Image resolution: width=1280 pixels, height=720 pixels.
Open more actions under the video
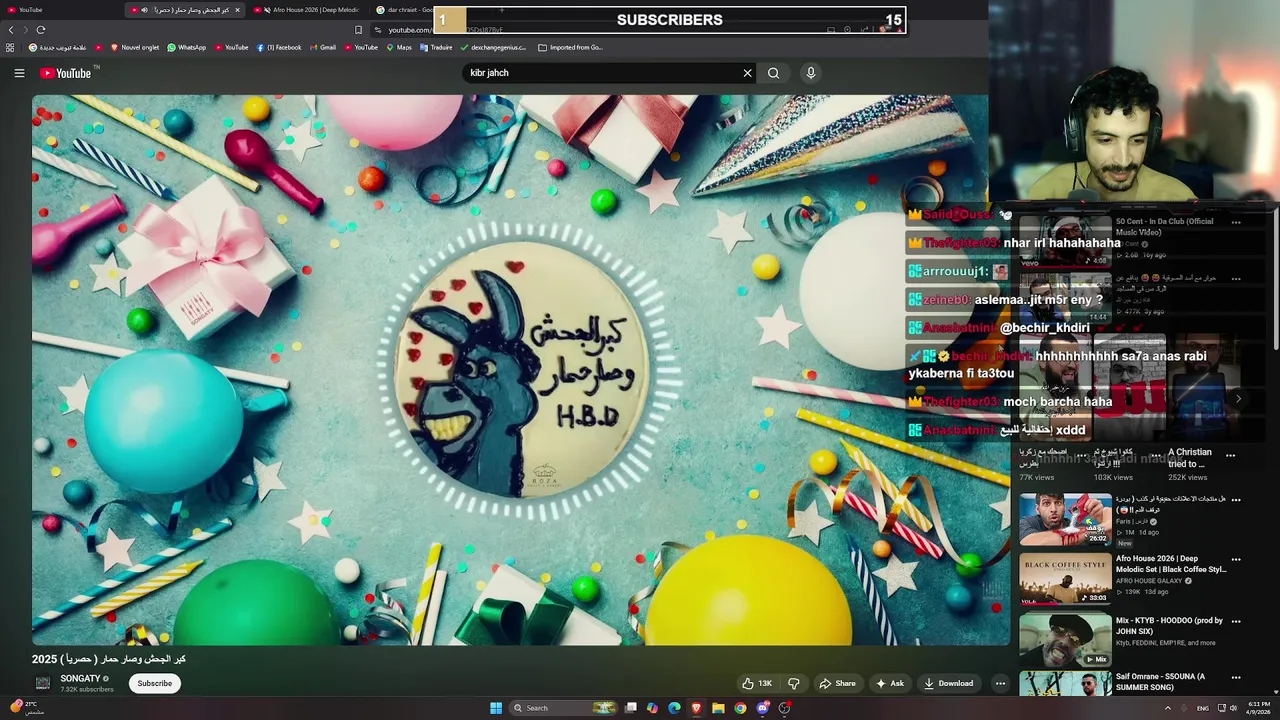1000,683
